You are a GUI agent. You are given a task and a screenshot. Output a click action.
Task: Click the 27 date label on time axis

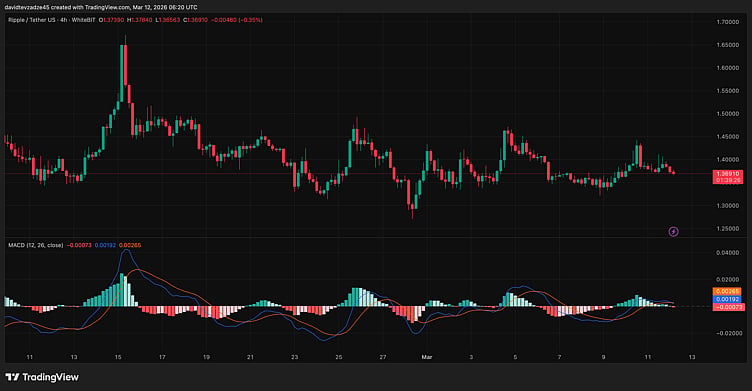383,357
